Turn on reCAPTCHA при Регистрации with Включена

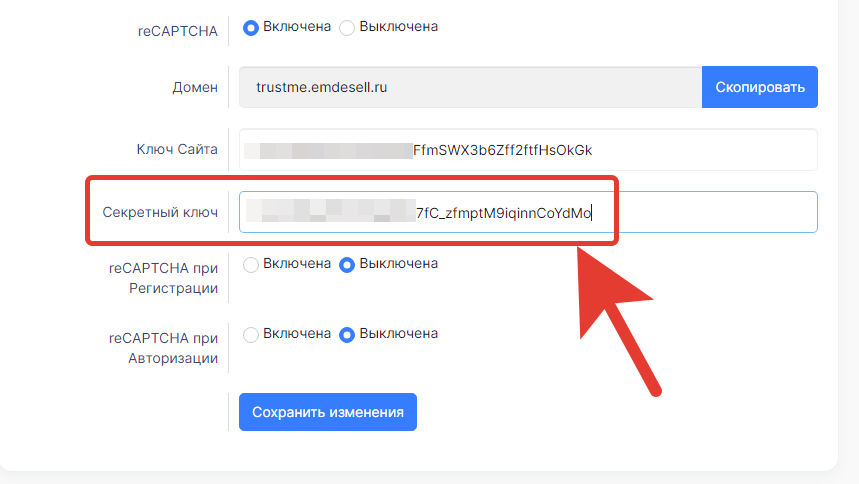(x=251, y=265)
